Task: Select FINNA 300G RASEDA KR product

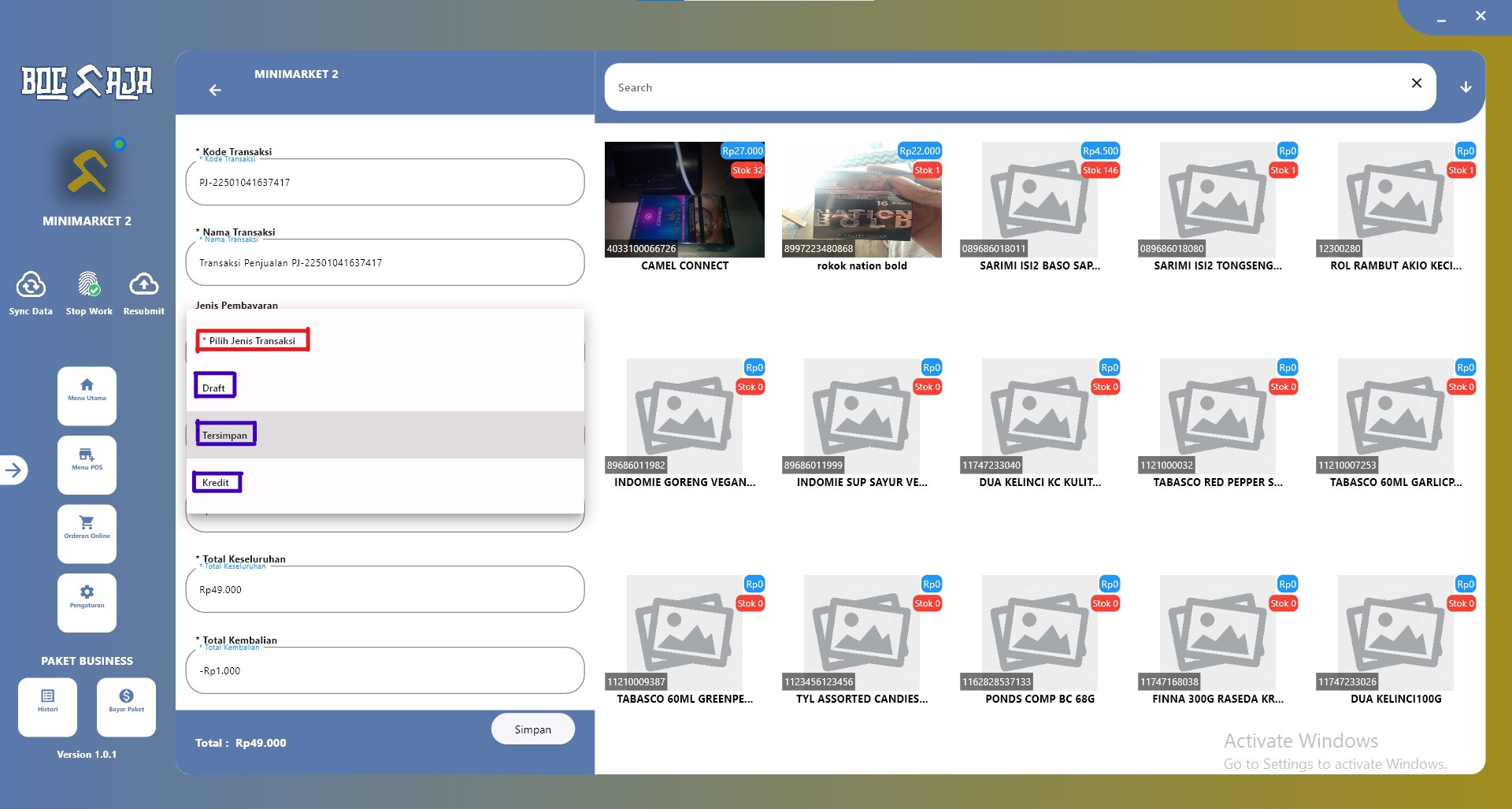Action: 1217,633
